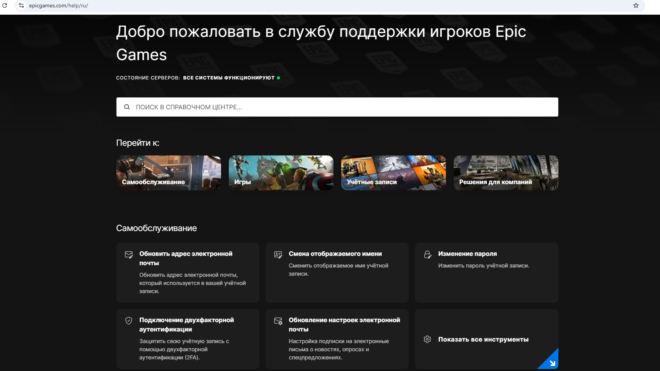This screenshot has height=371, width=660.
Task: Open the Решения для компаний category thumbnail
Action: click(x=506, y=173)
